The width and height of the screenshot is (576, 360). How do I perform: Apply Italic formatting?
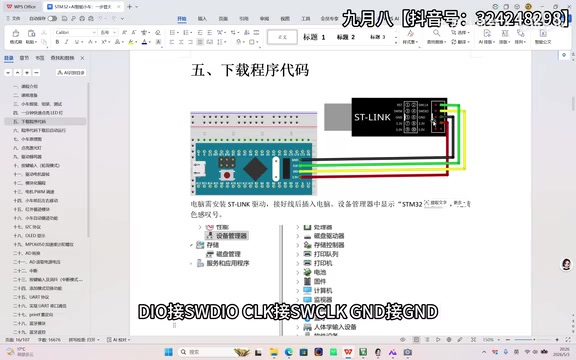66,42
